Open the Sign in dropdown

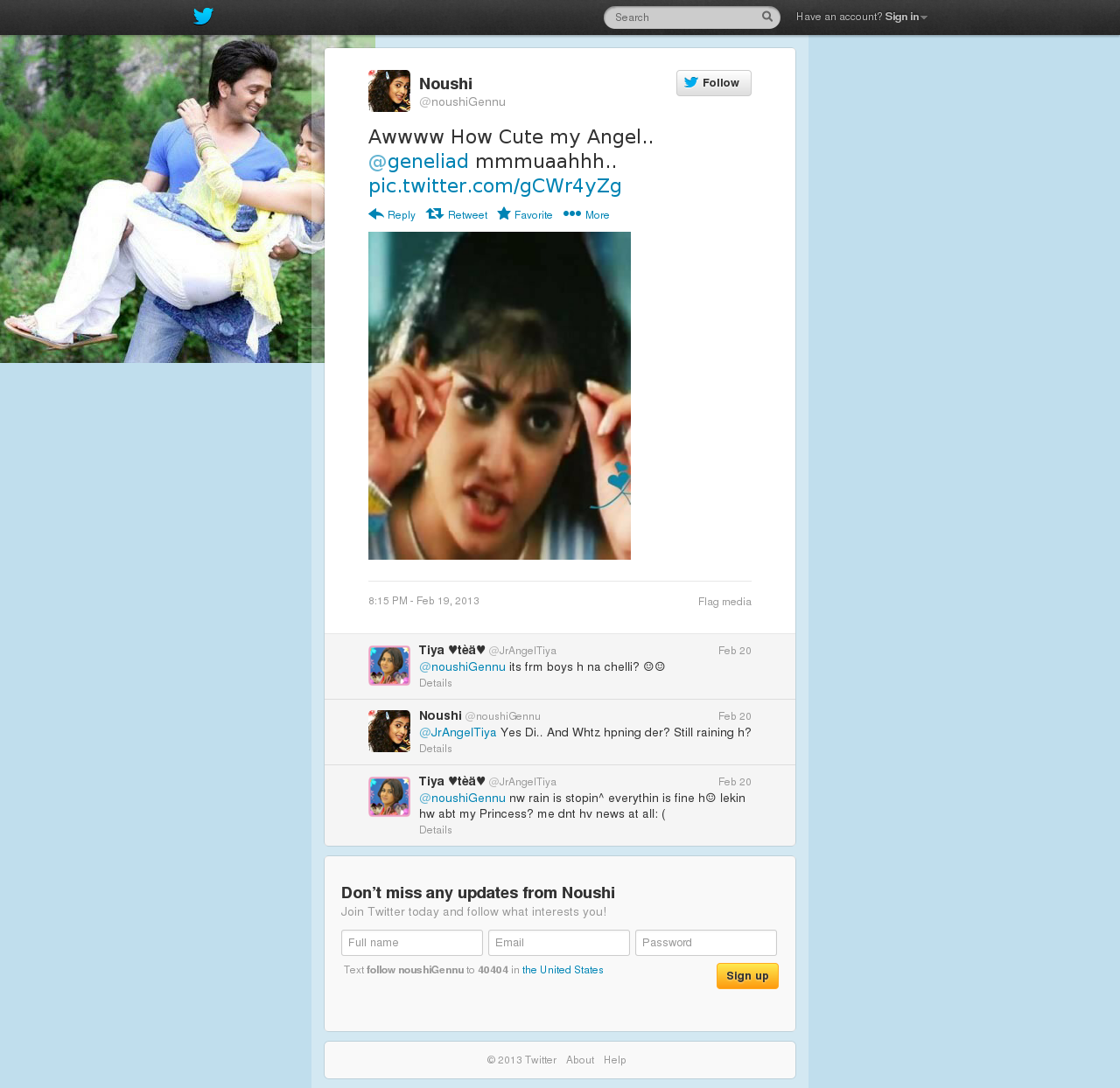(x=906, y=17)
